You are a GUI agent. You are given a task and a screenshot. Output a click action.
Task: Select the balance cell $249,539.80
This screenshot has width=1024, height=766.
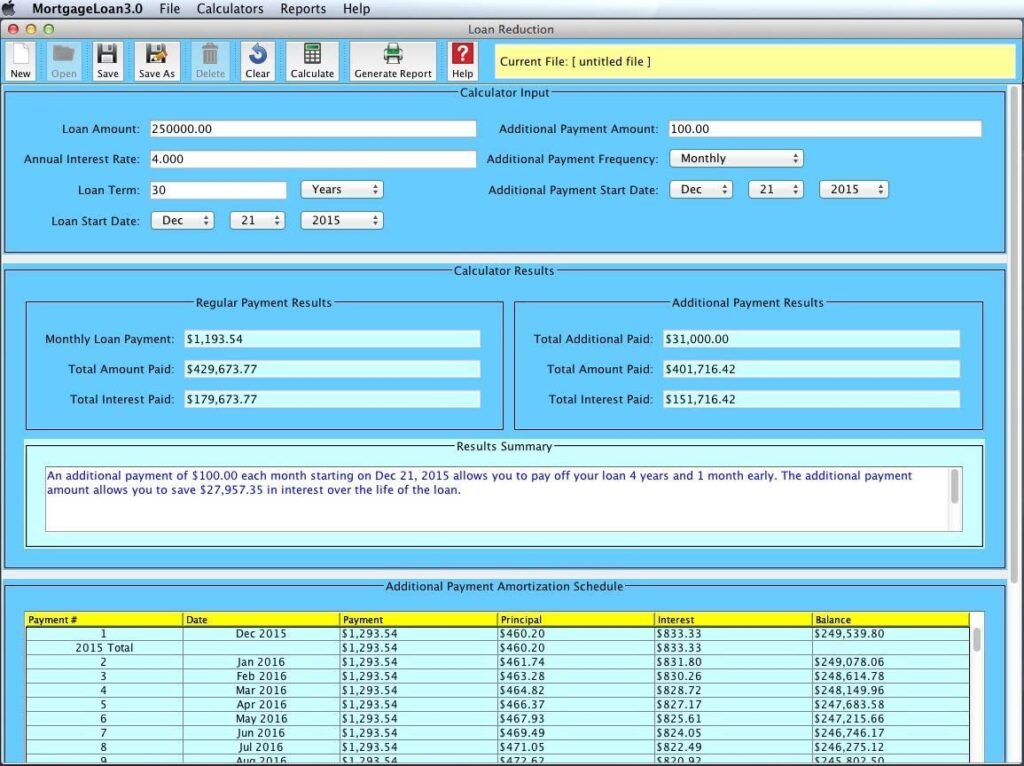[891, 633]
